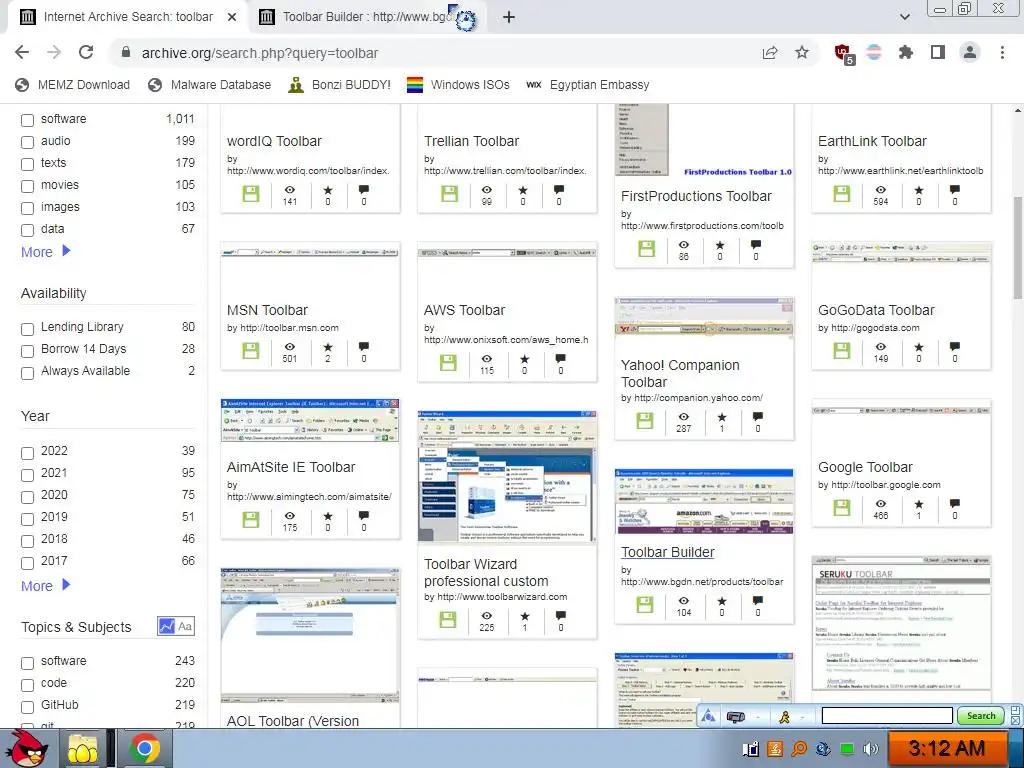
Task: Check the audio media type filter
Action: click(x=27, y=142)
